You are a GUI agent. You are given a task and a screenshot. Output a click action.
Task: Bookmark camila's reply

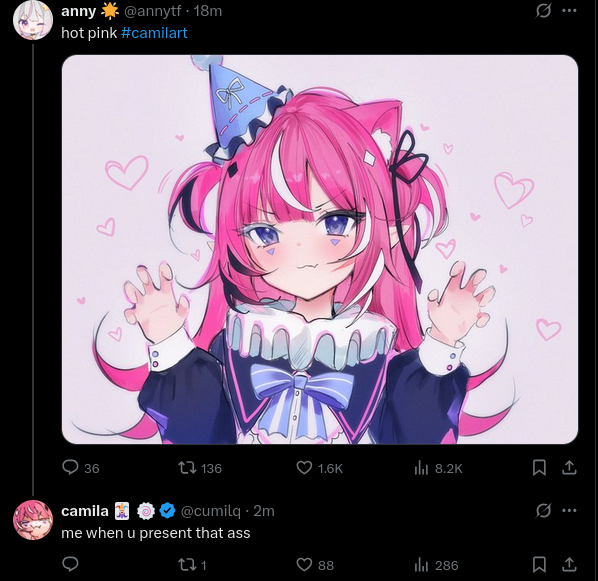pyautogui.click(x=539, y=565)
